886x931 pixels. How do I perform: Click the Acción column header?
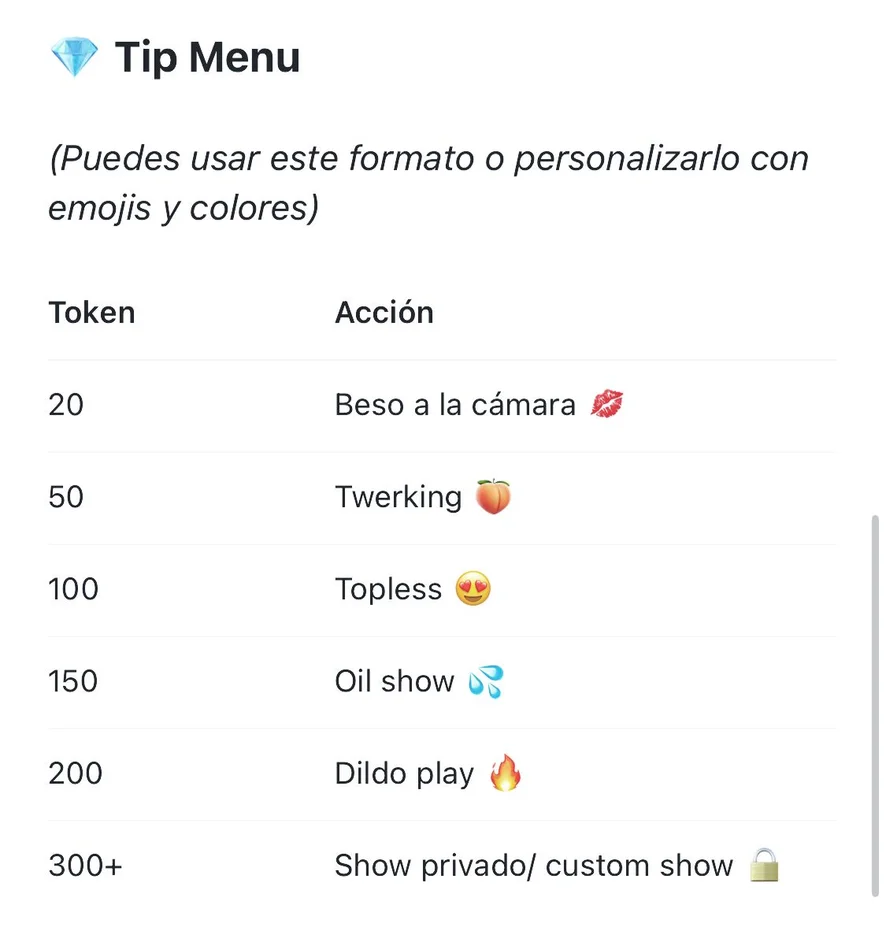click(384, 313)
